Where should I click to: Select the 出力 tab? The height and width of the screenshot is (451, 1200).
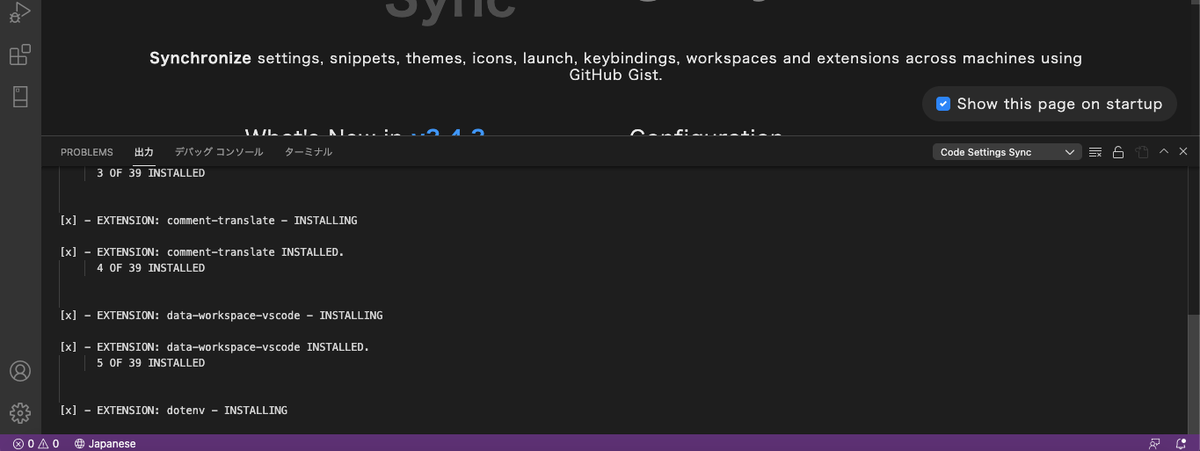point(144,152)
